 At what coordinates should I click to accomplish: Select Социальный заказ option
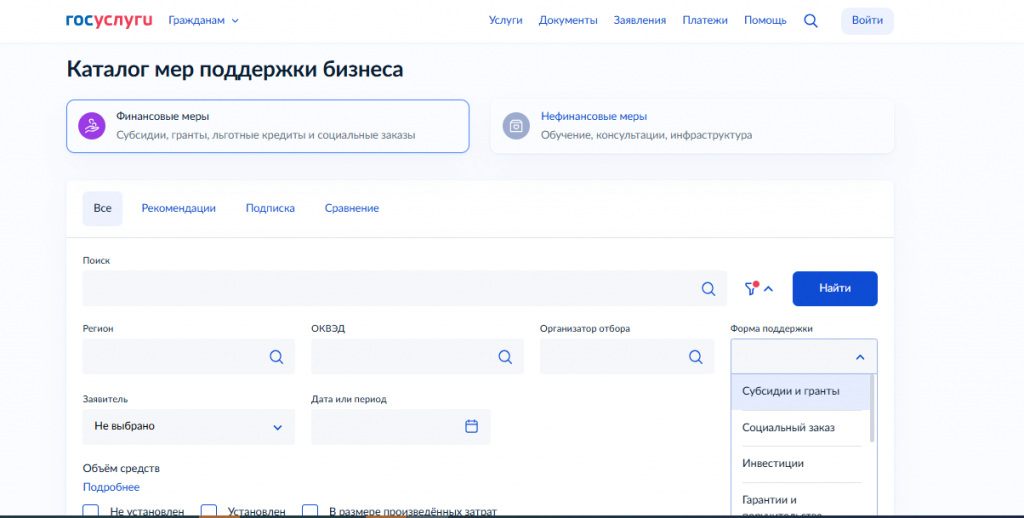(801, 428)
